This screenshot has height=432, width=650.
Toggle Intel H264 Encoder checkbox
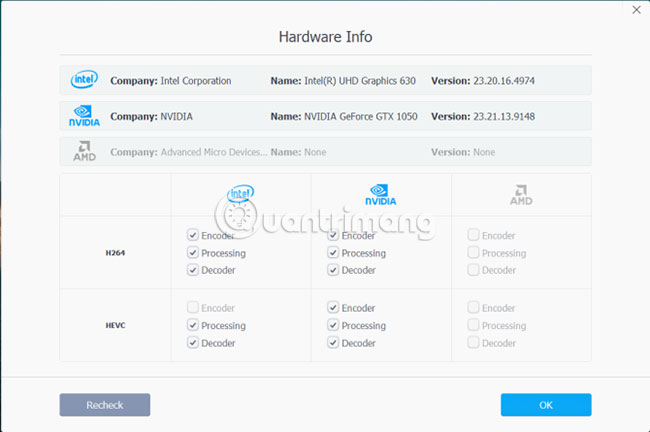click(193, 235)
